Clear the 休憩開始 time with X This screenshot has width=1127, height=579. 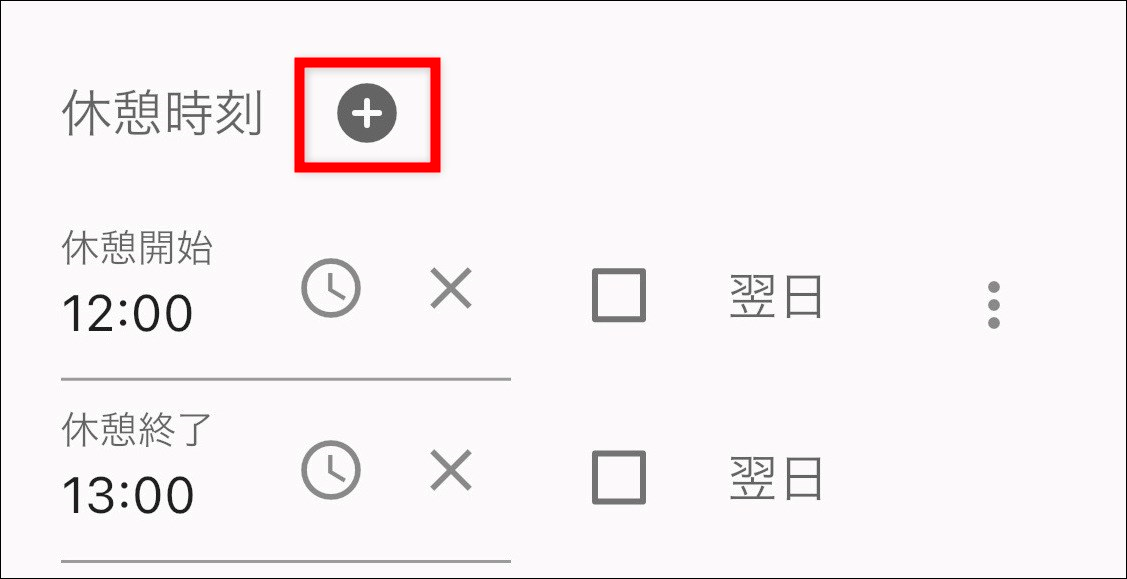click(x=451, y=288)
